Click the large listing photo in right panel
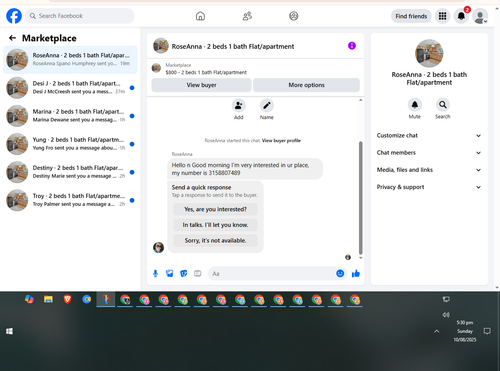The width and height of the screenshot is (500, 371). [x=429, y=53]
